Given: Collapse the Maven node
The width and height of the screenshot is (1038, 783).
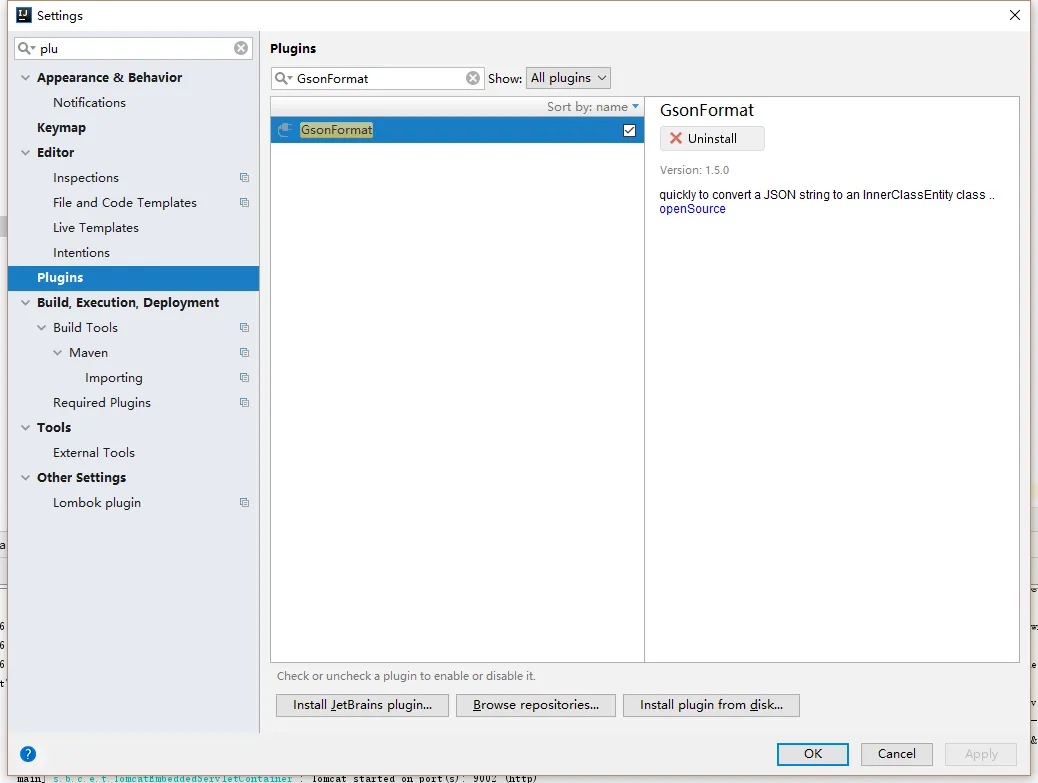Looking at the screenshot, I should click(58, 353).
